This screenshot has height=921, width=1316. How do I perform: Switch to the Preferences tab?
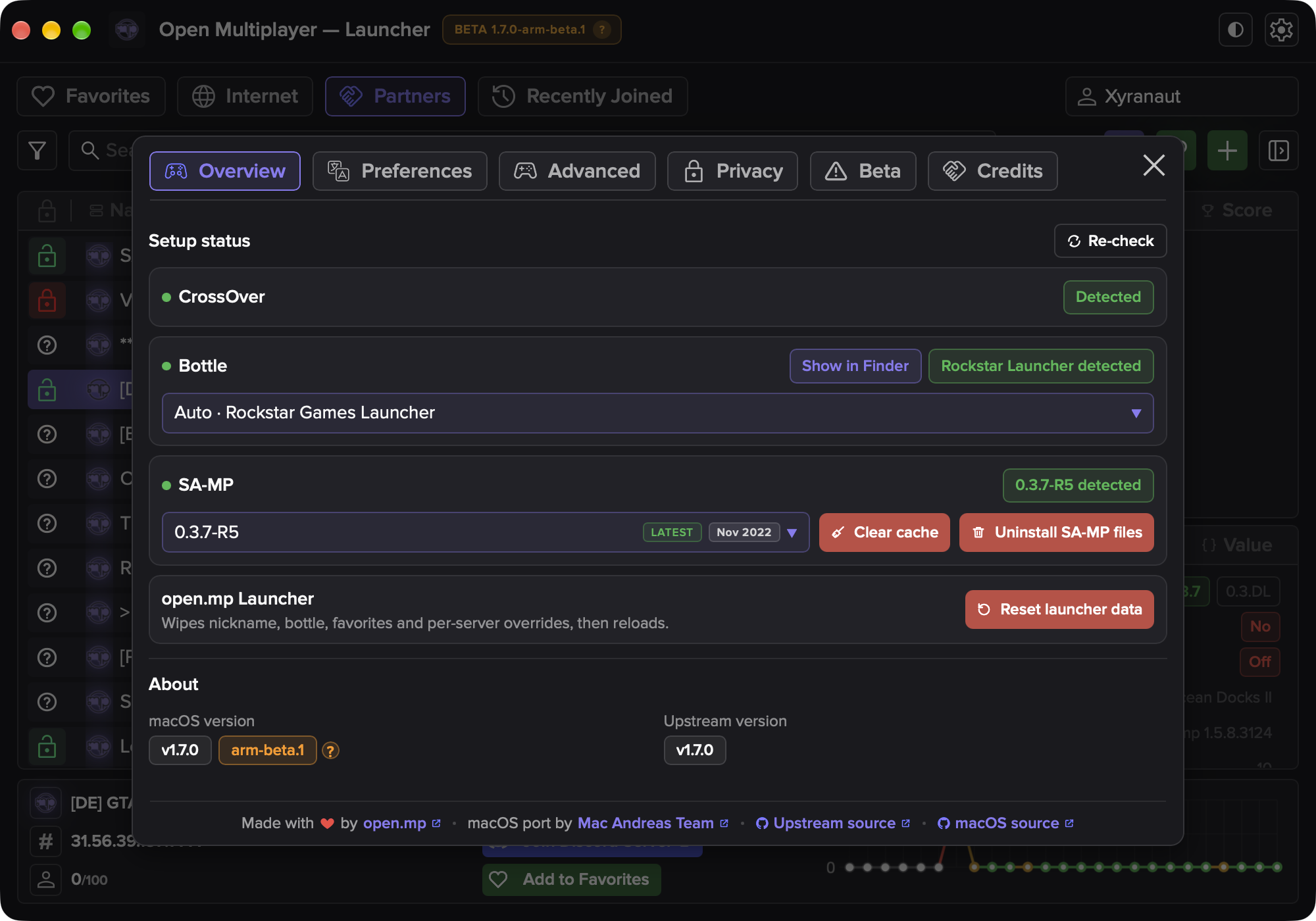(x=400, y=171)
